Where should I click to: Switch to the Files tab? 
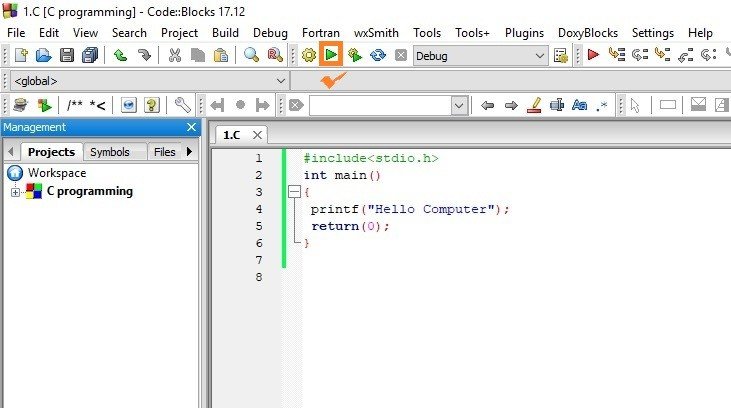click(165, 152)
